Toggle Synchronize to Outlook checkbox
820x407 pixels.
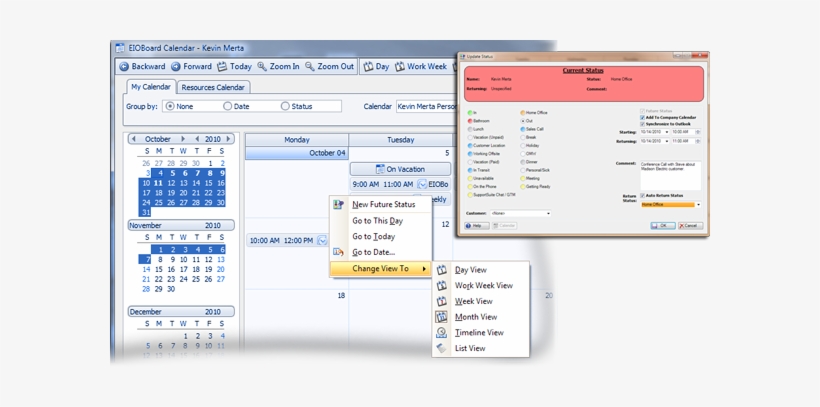coord(642,124)
